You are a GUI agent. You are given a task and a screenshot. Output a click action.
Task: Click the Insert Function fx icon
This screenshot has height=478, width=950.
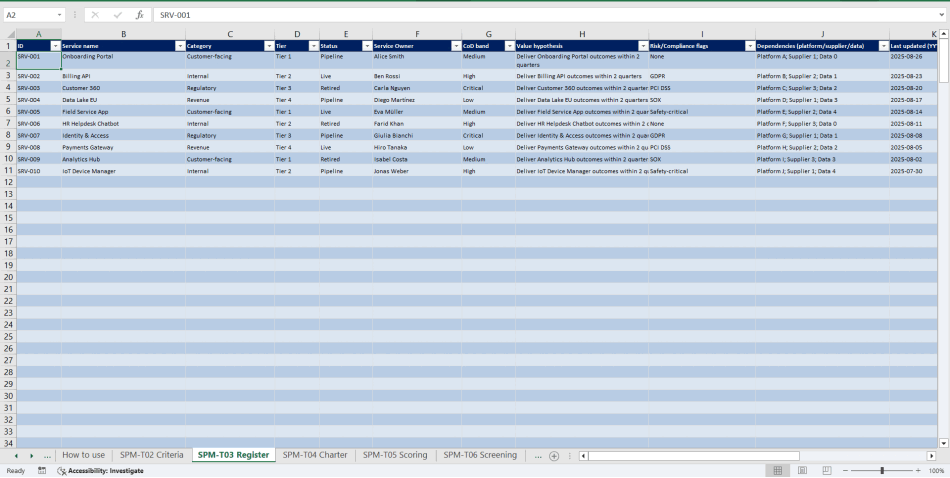[140, 15]
